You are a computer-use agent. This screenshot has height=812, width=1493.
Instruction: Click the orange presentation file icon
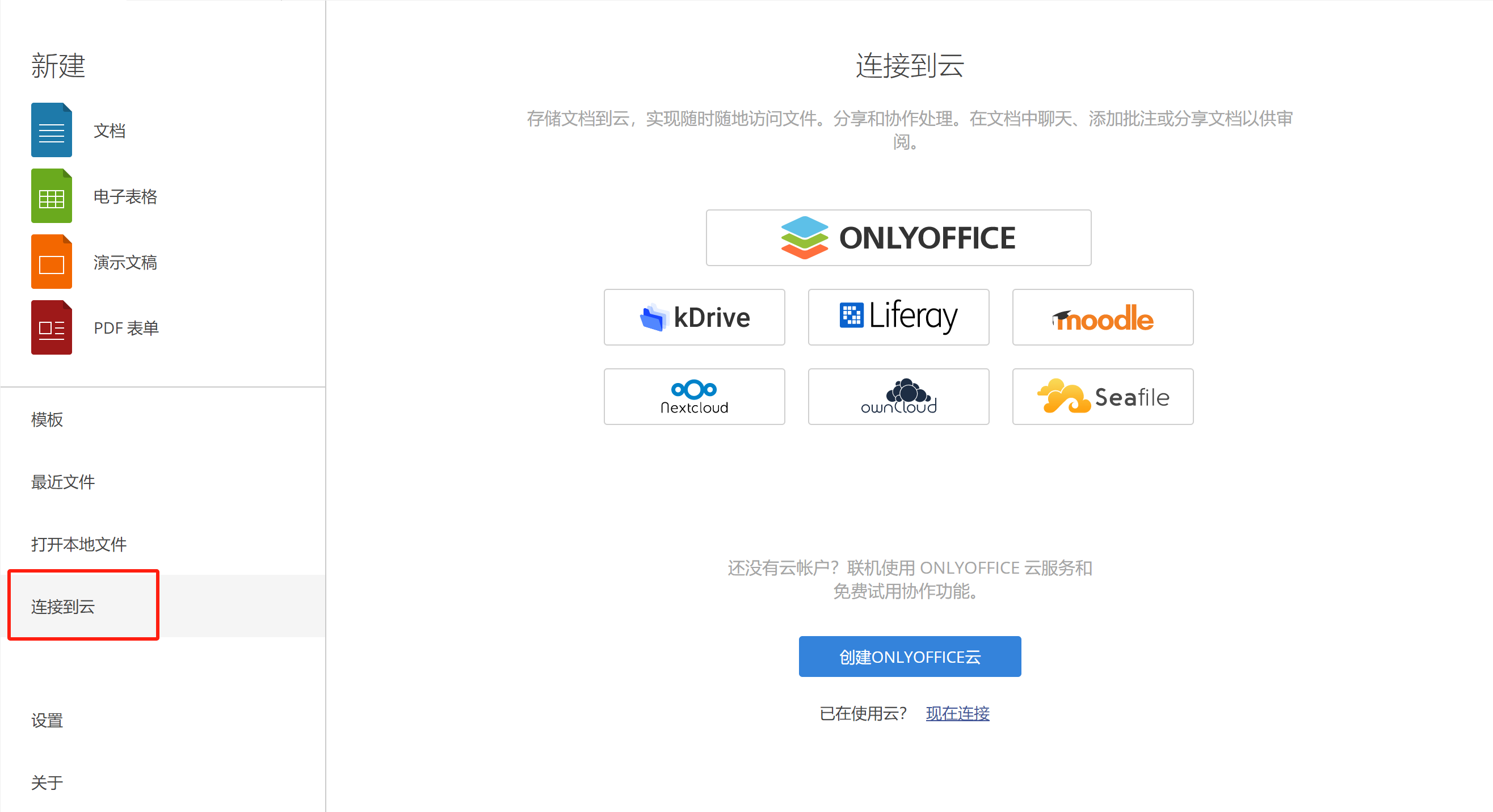tap(51, 262)
